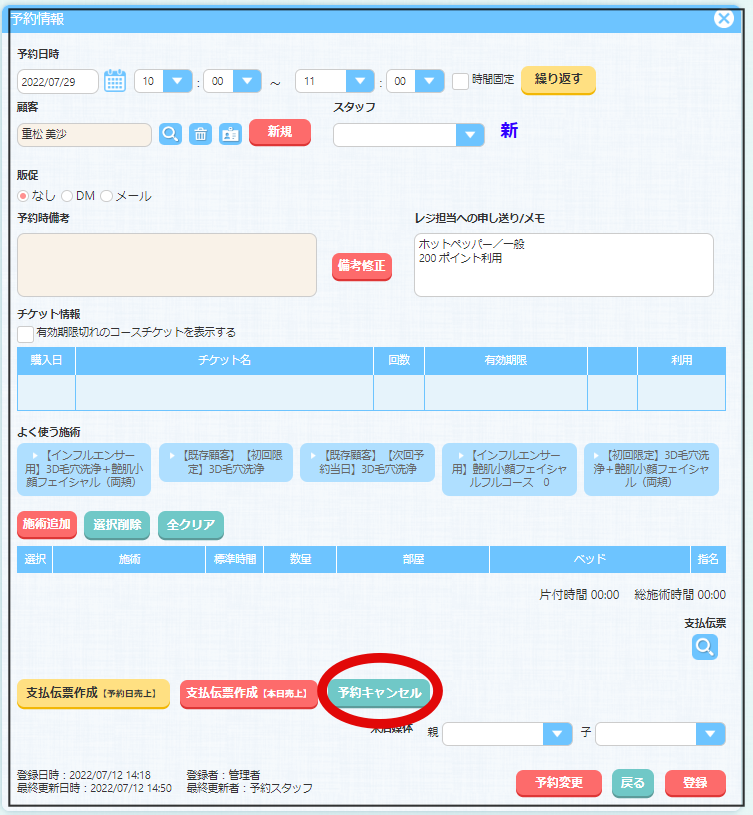Open the 親 media dropdown

pos(557,734)
